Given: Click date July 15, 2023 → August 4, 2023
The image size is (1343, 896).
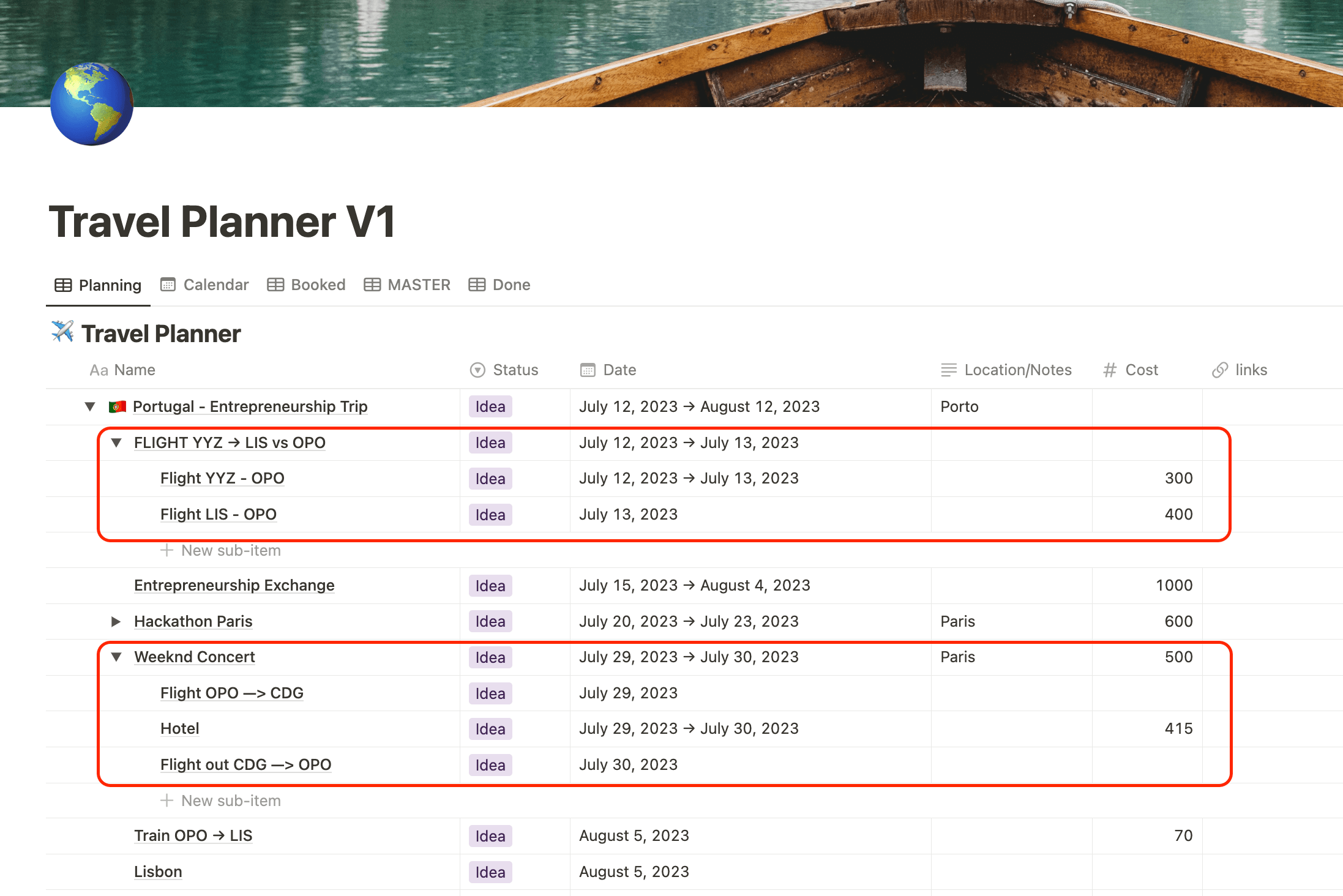Looking at the screenshot, I should pos(695,585).
